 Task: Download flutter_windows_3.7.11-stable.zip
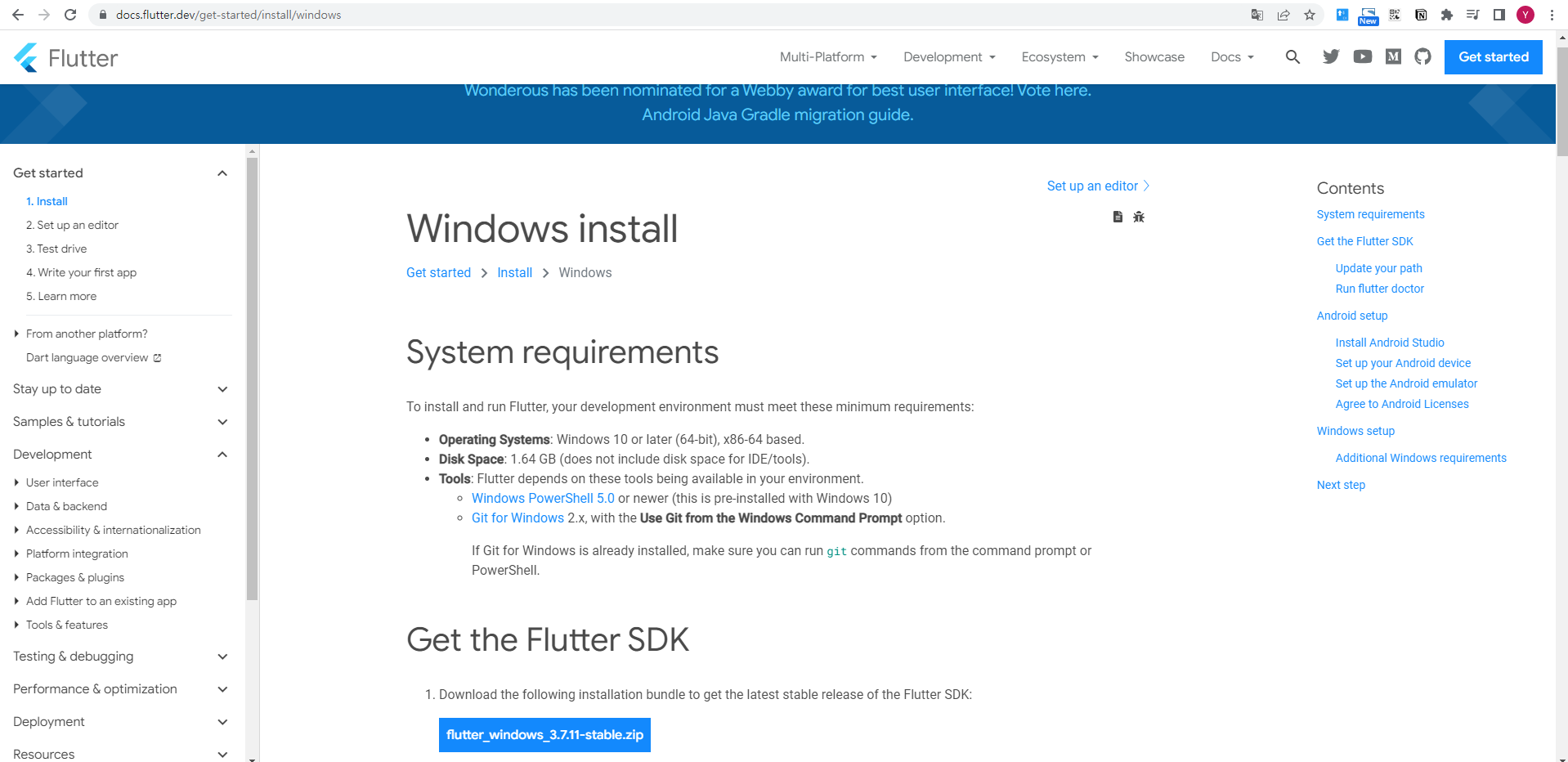544,735
